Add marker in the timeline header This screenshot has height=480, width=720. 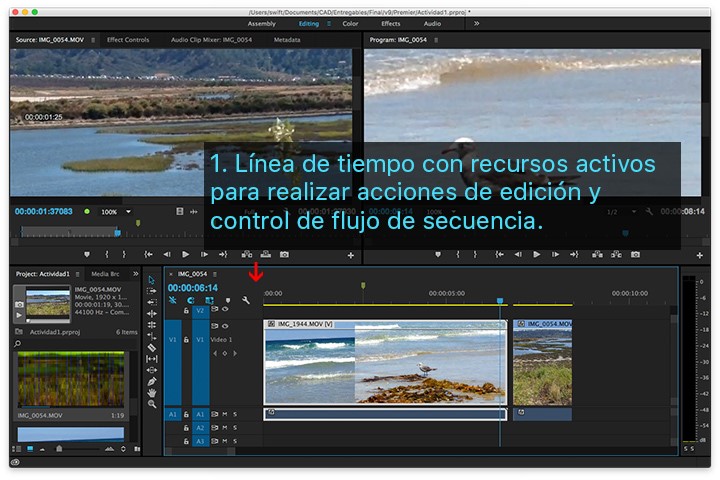pos(228,300)
